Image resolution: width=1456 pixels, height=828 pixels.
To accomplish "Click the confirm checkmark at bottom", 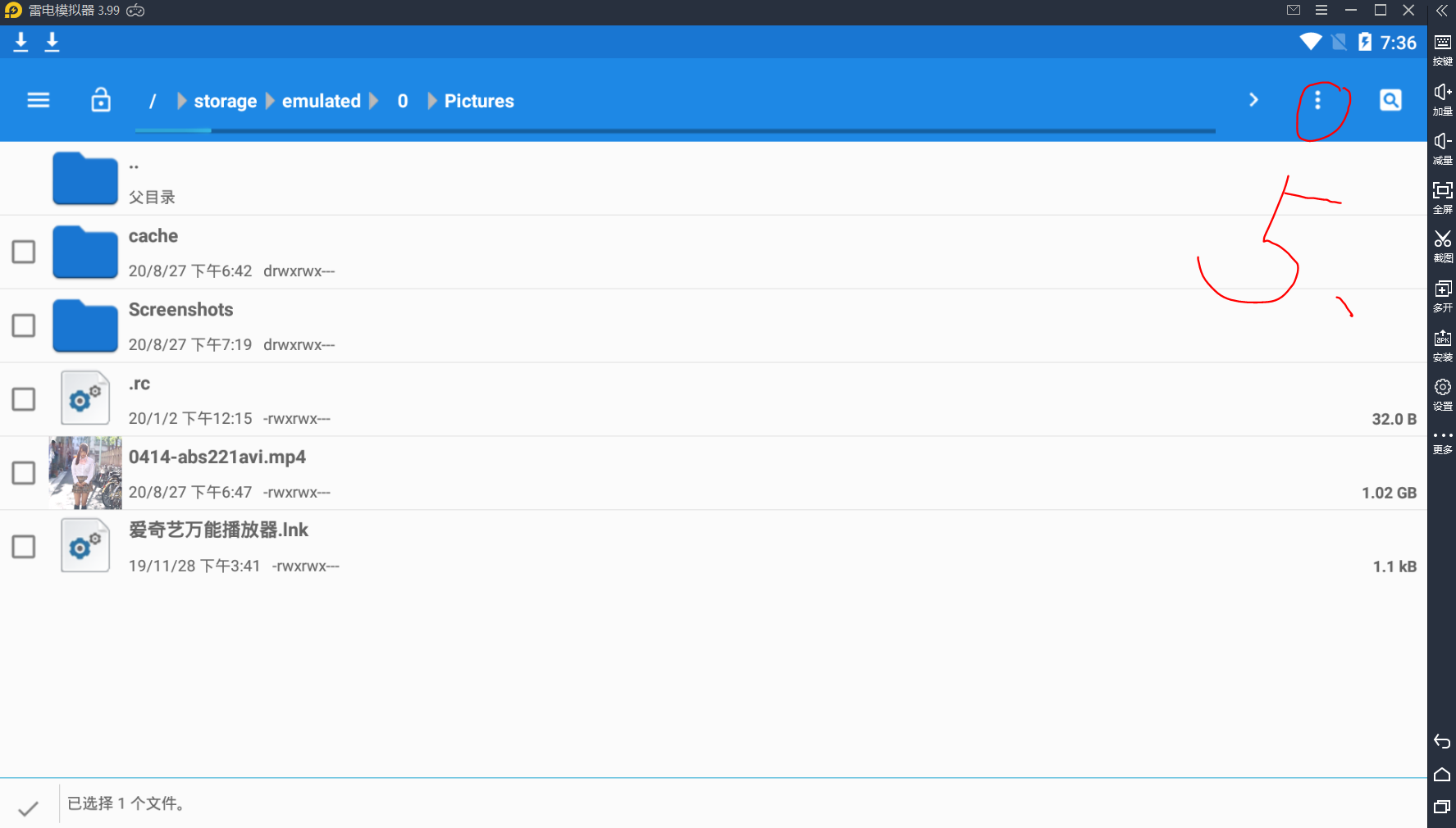I will (29, 808).
